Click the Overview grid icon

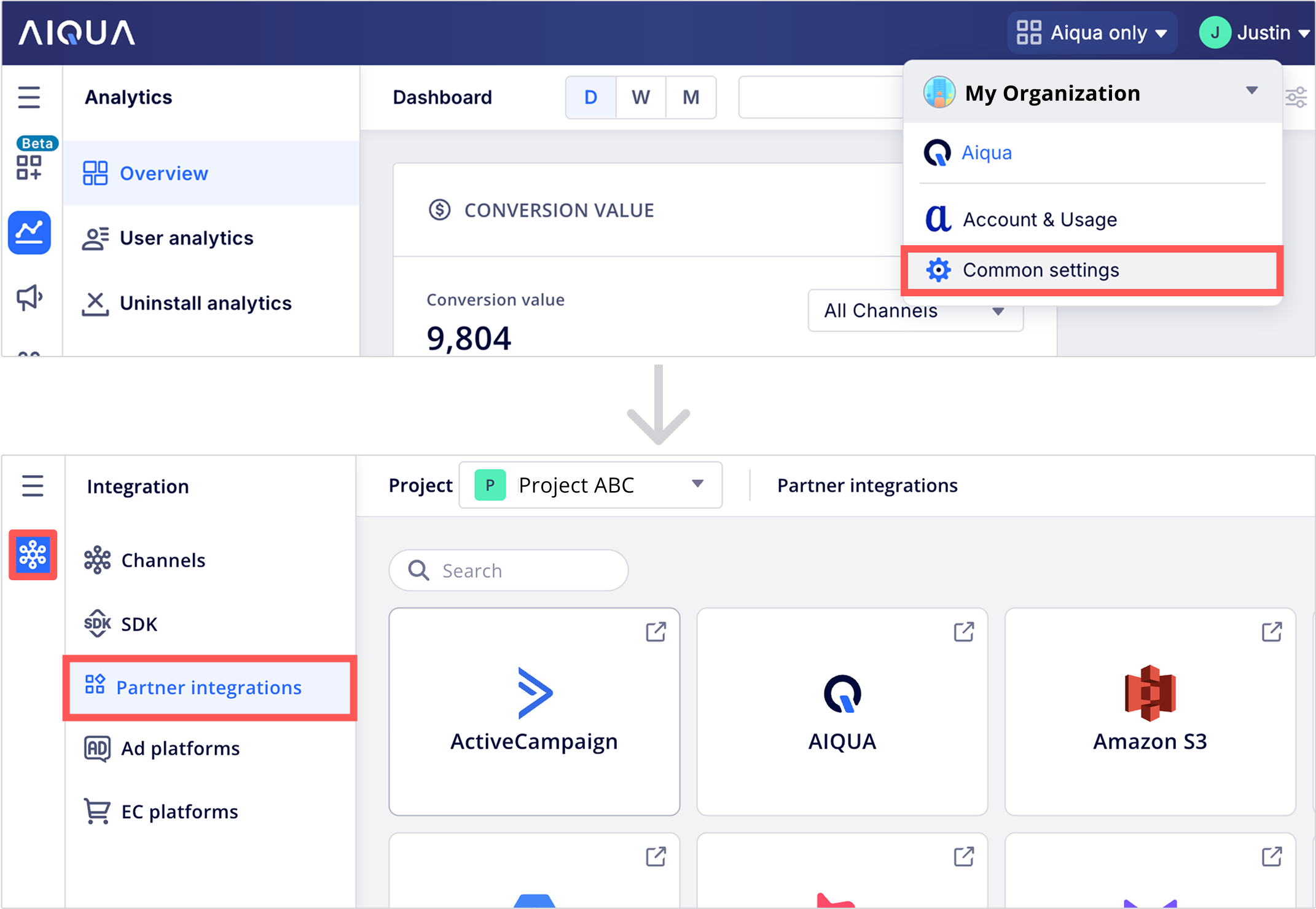coord(95,173)
